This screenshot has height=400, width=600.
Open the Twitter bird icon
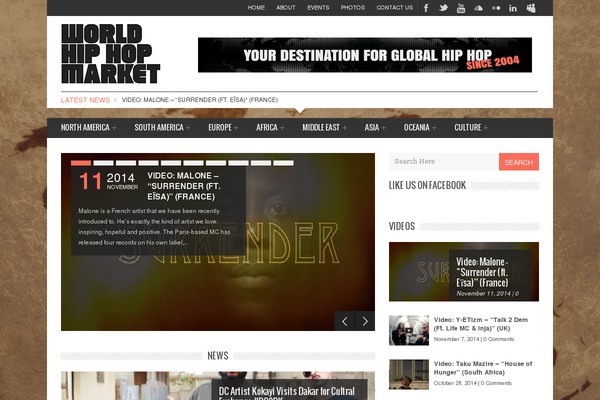tap(443, 8)
